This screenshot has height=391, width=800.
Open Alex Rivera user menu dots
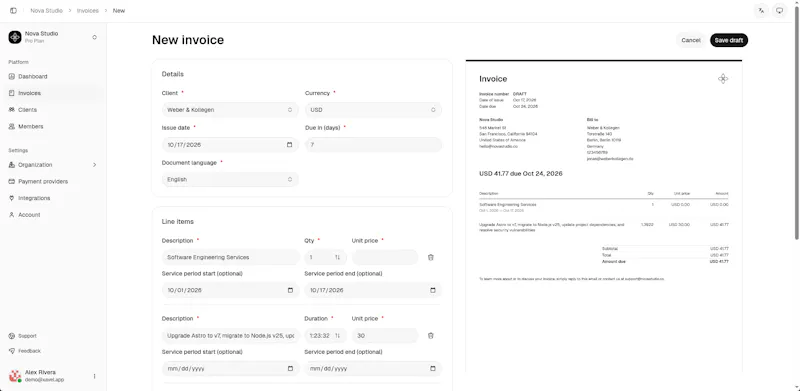94,376
